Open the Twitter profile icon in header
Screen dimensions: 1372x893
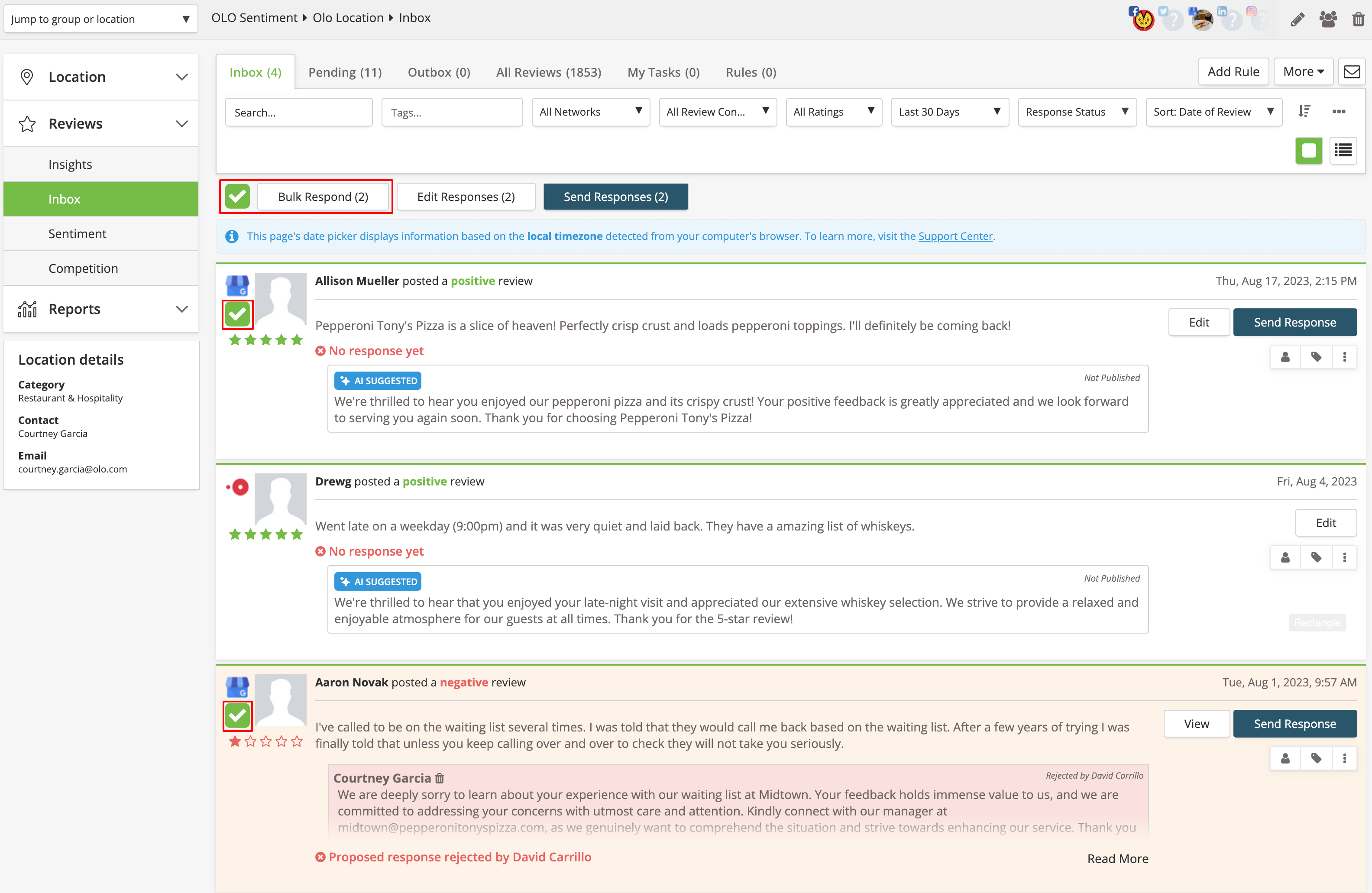click(x=1172, y=19)
